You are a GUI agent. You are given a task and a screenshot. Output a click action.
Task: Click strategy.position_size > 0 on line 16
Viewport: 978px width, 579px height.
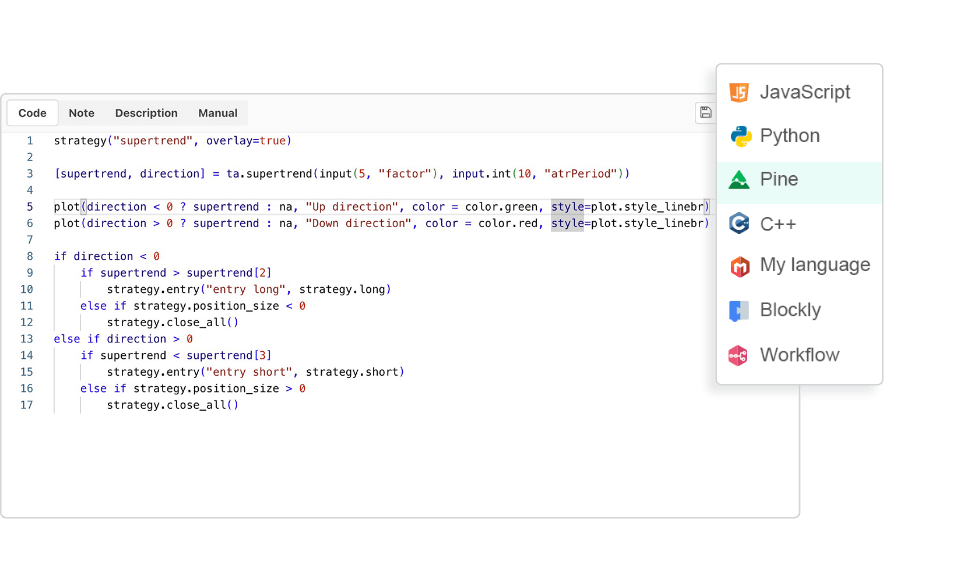point(220,389)
